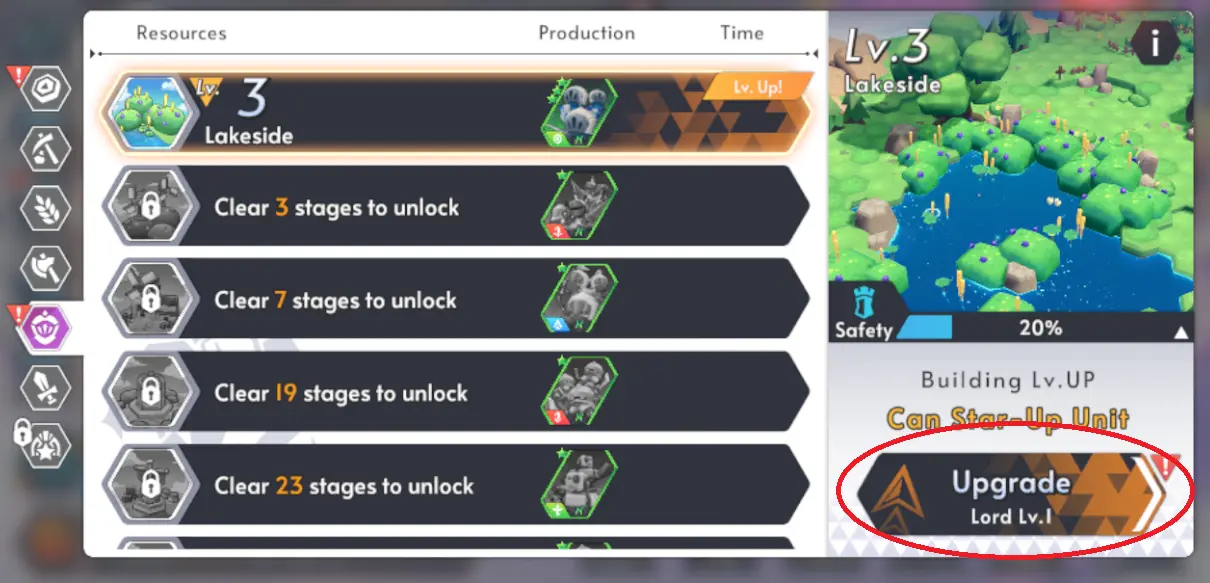The height and width of the screenshot is (583, 1210).
Task: Tap the Lv. Up! badge on Lakeside
Action: coord(759,88)
